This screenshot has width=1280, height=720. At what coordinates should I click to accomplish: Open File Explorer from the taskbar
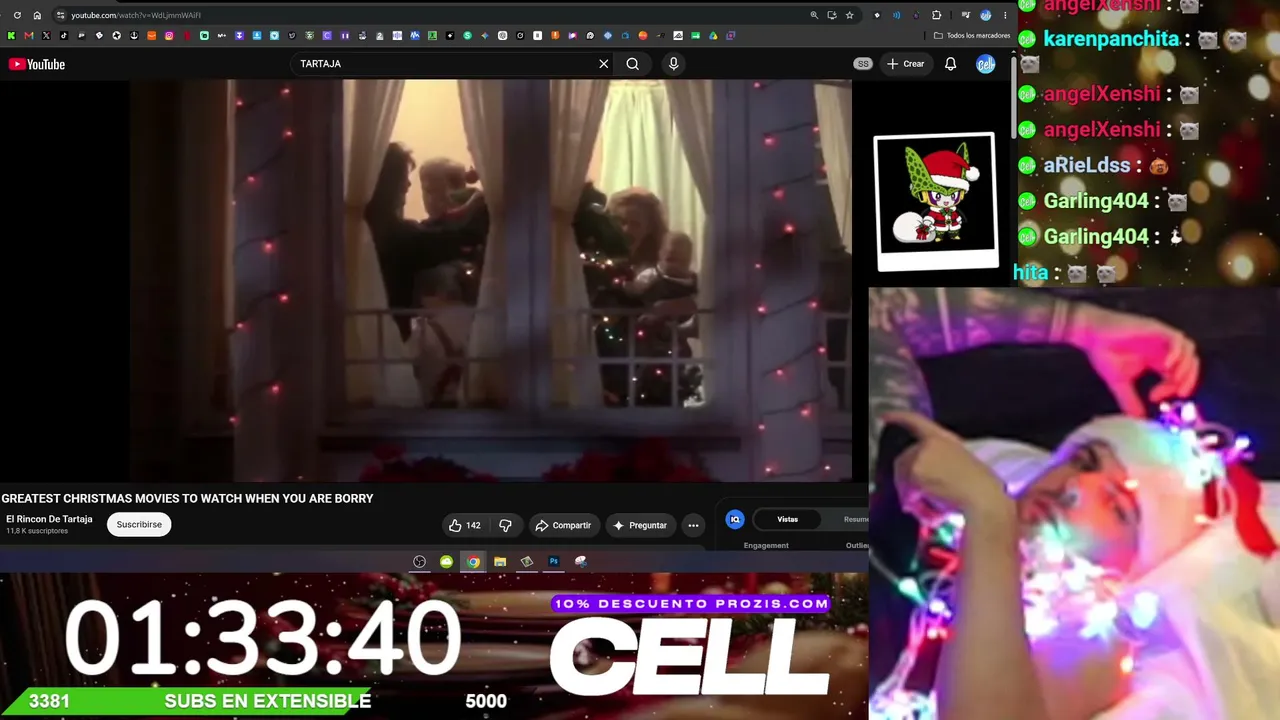(x=500, y=562)
